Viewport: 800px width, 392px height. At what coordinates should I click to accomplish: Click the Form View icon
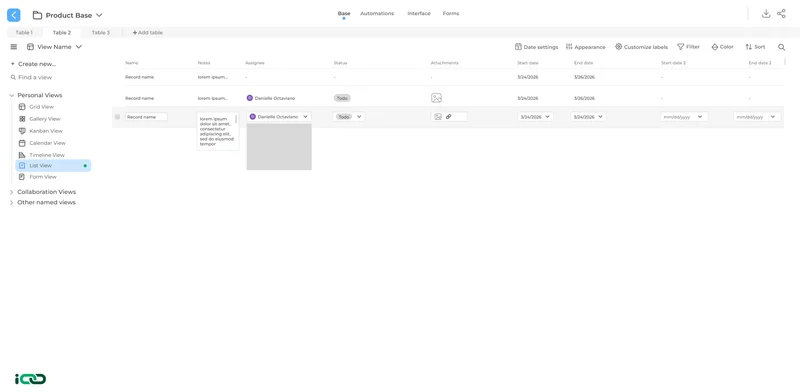22,177
